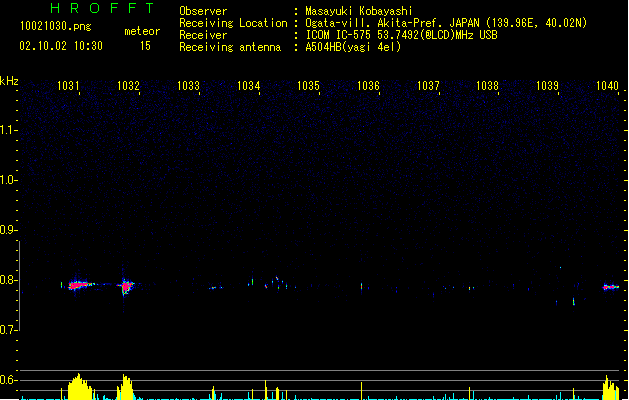This screenshot has height=400, width=629.
Task: Click the 1040 time axis marker
Action: click(x=607, y=86)
